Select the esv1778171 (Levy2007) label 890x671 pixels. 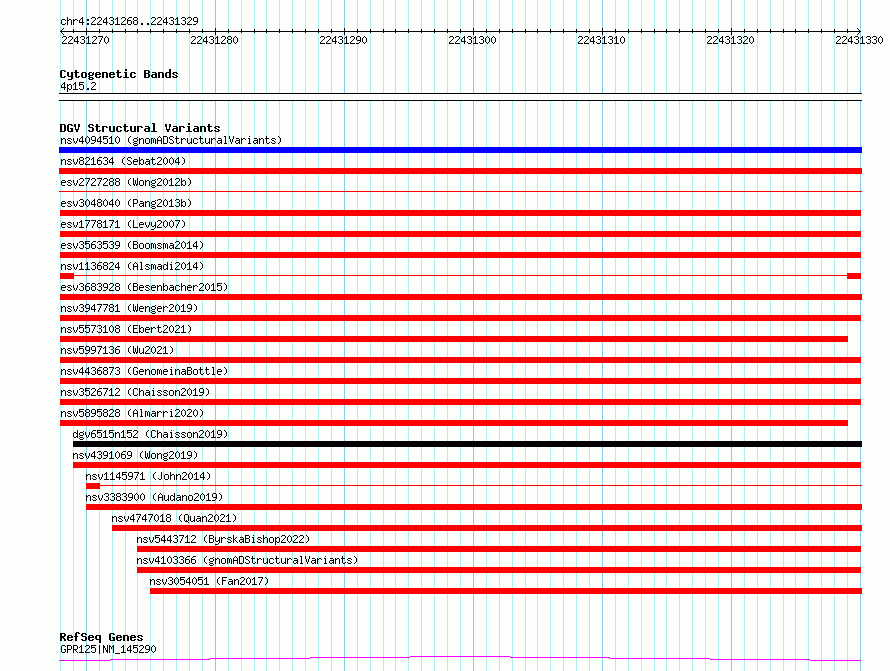coord(123,224)
